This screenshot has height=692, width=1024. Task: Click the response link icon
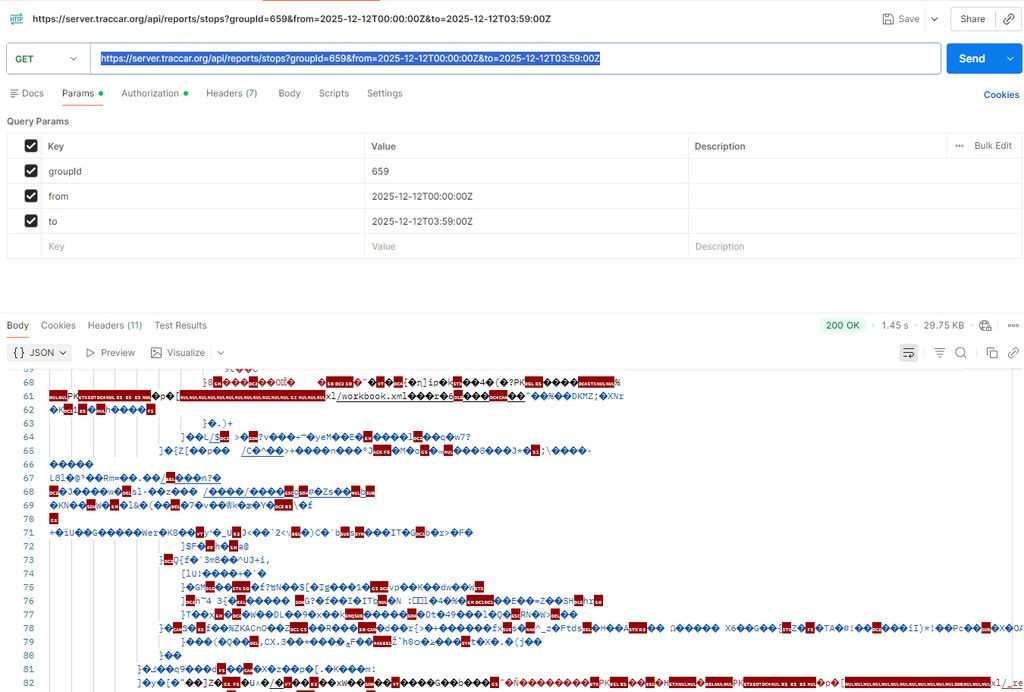pyautogui.click(x=1013, y=353)
